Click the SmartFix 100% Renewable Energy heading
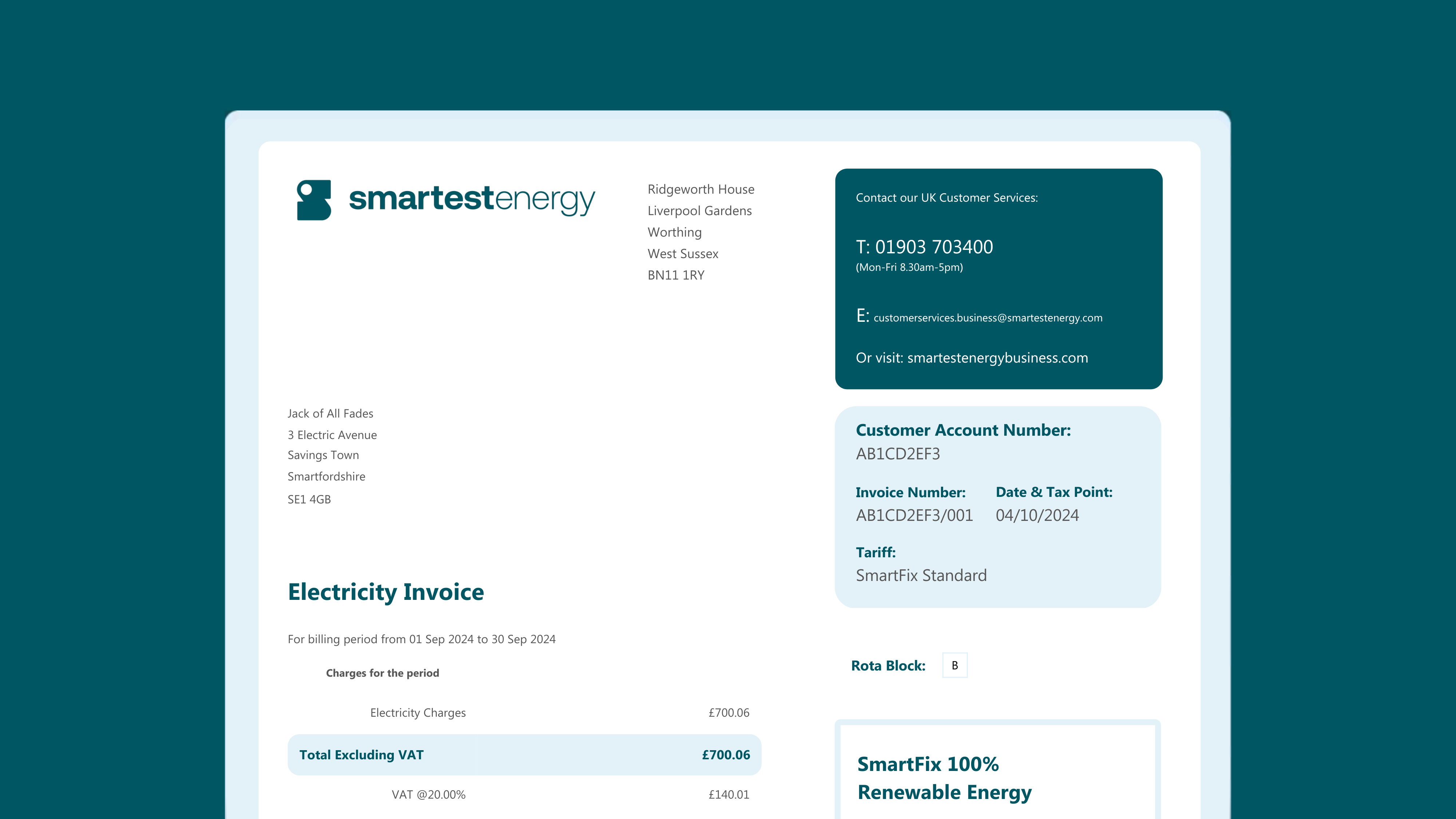 (x=944, y=778)
